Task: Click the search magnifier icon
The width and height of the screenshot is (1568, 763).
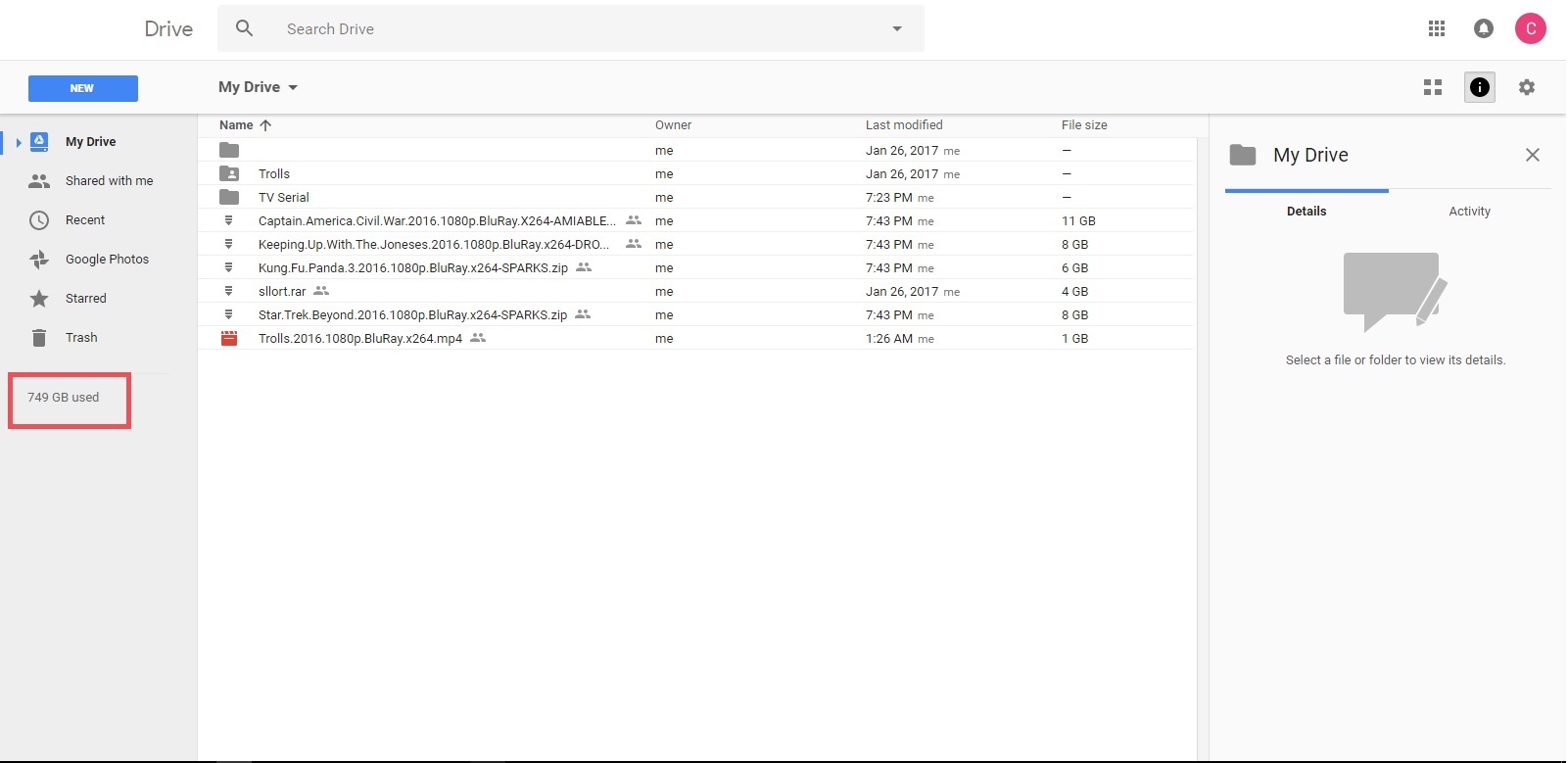Action: point(245,28)
